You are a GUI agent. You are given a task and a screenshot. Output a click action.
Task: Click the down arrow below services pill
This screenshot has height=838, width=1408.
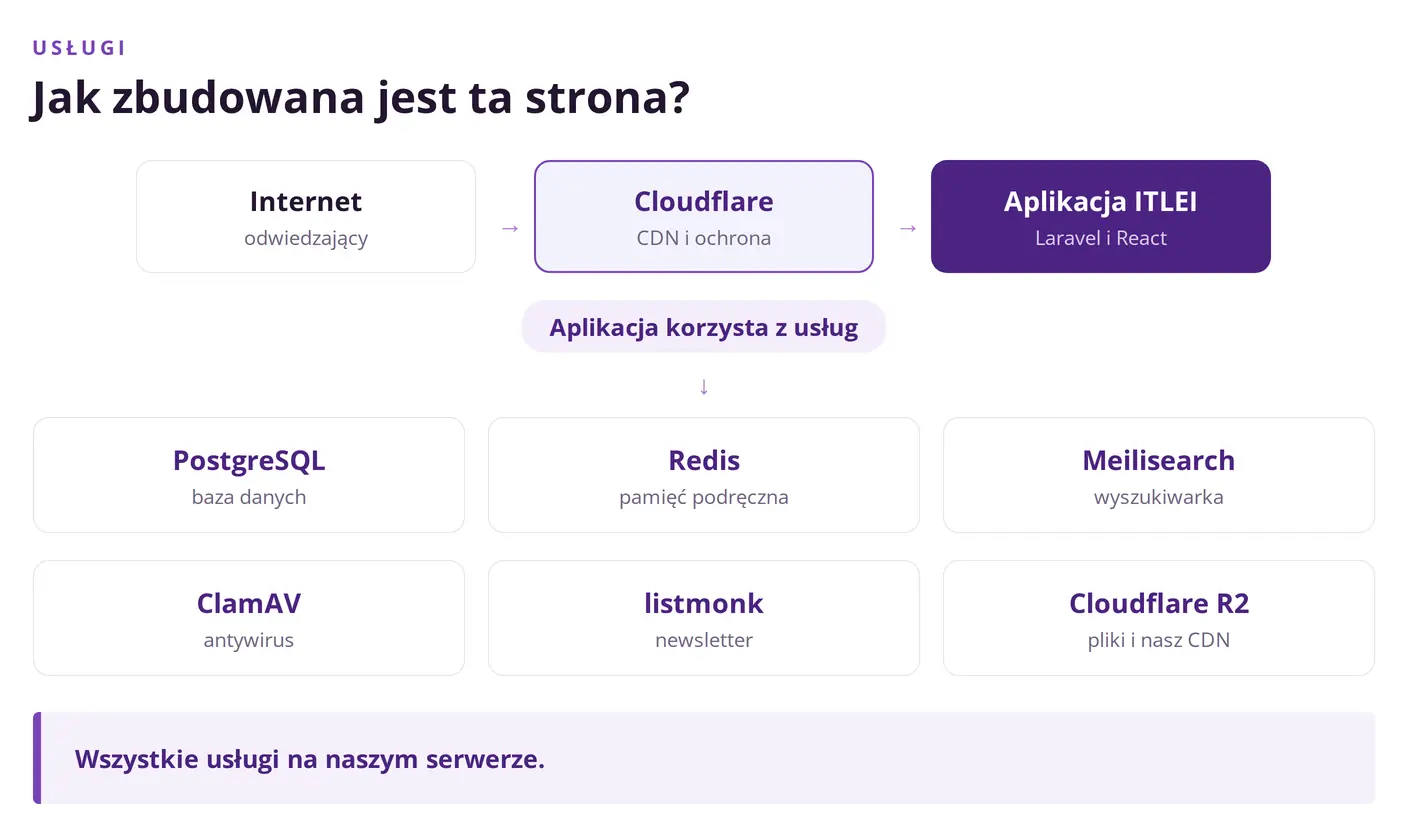[x=704, y=386]
